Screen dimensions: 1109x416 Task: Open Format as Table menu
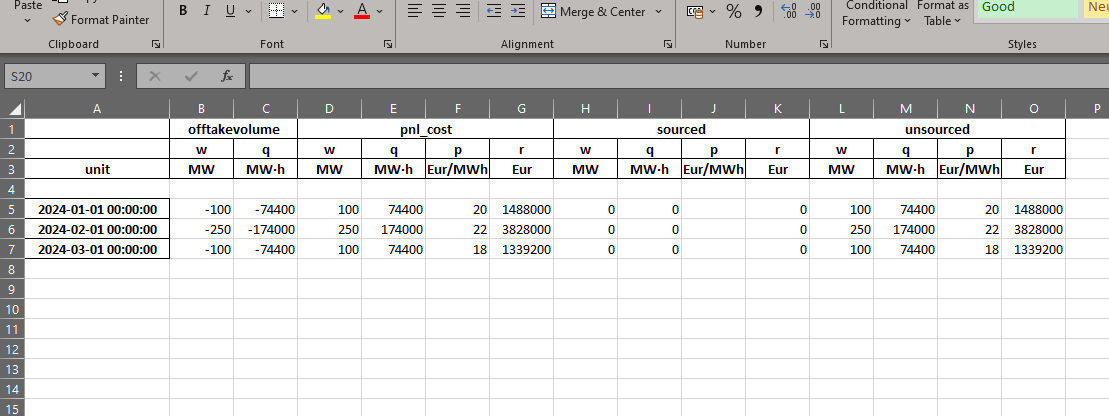[943, 13]
